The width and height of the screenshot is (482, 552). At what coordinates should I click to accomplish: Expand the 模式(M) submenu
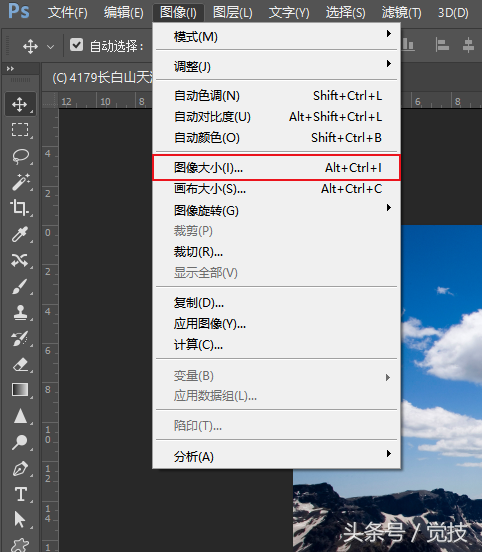276,37
